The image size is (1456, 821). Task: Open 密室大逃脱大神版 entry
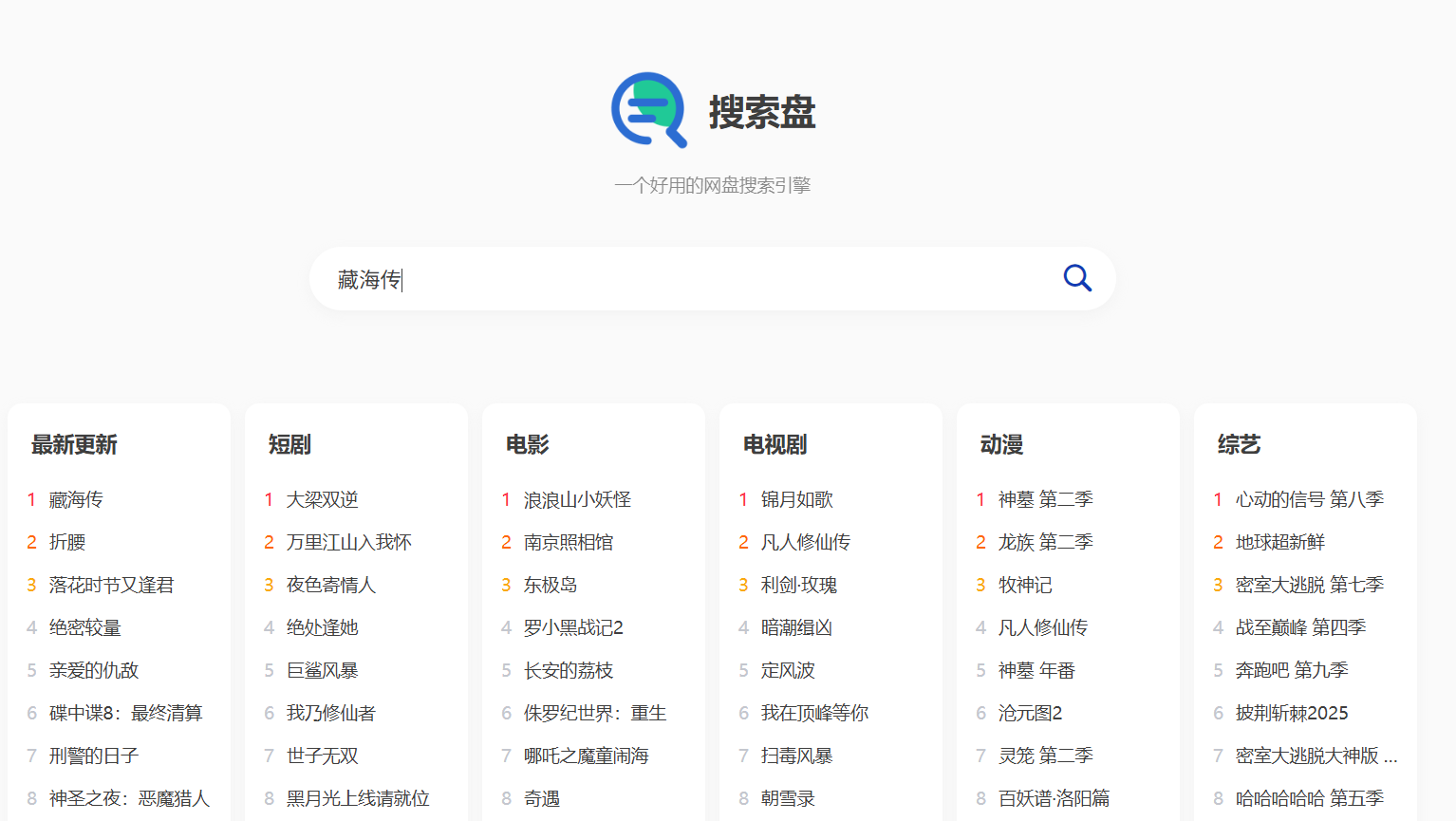[x=1316, y=756]
